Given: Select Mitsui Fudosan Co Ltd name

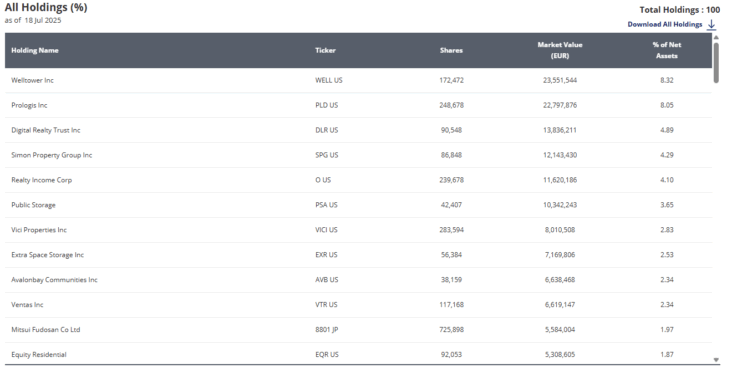Looking at the screenshot, I should [46, 330].
